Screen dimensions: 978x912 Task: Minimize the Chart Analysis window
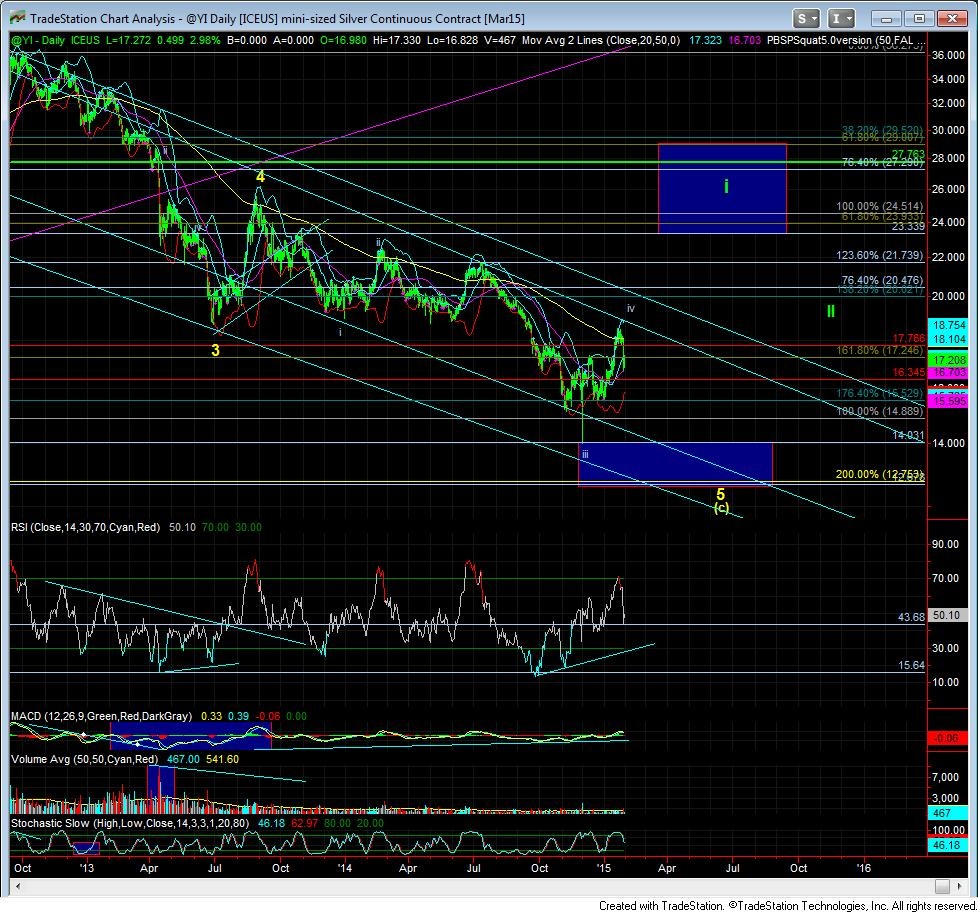pyautogui.click(x=888, y=18)
